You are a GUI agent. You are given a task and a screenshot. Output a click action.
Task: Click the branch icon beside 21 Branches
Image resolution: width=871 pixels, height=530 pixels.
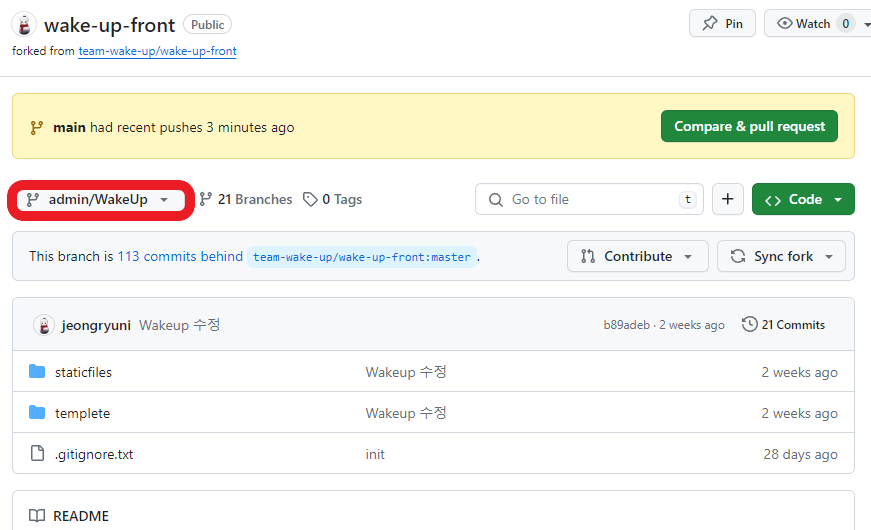[x=206, y=199]
